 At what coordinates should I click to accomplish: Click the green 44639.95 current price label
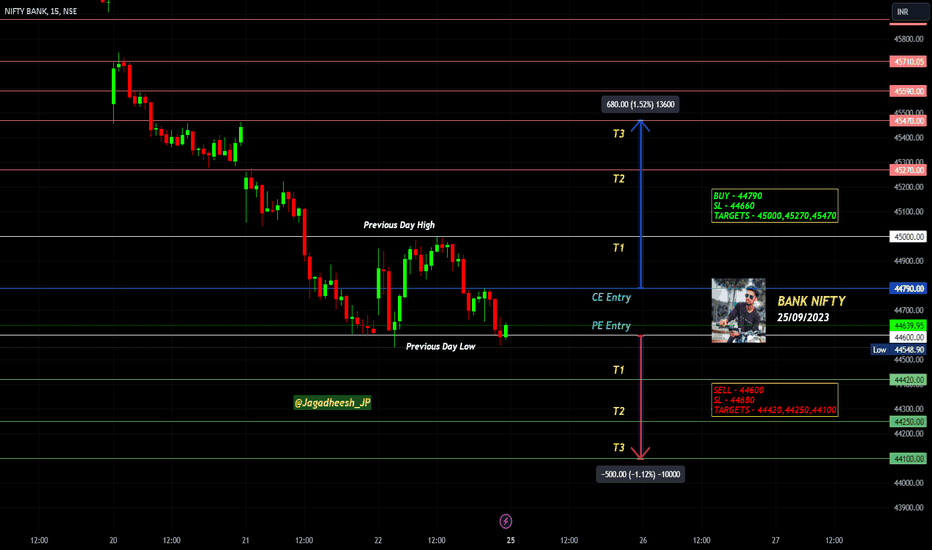click(908, 326)
